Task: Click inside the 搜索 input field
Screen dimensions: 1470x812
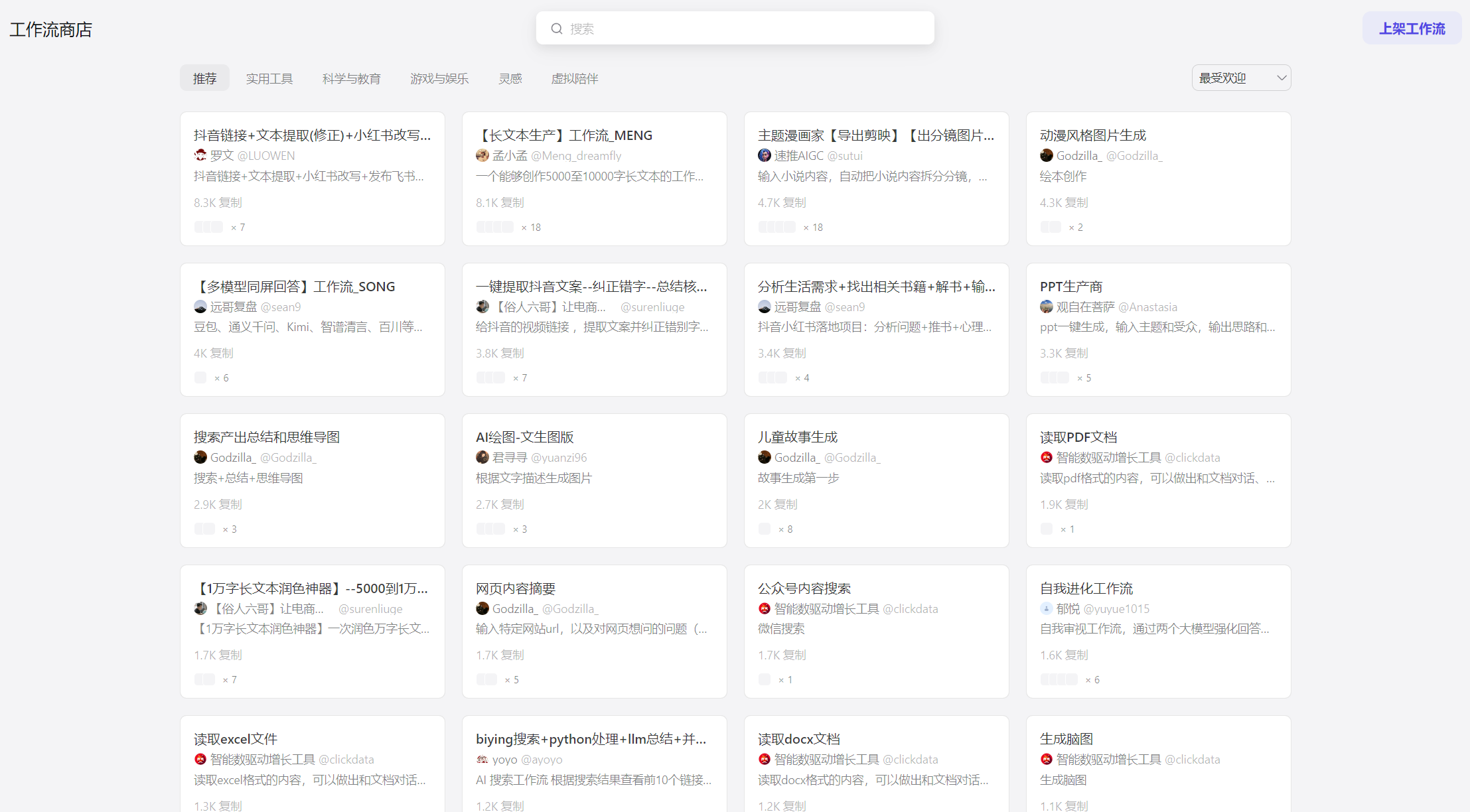Action: (x=730, y=28)
